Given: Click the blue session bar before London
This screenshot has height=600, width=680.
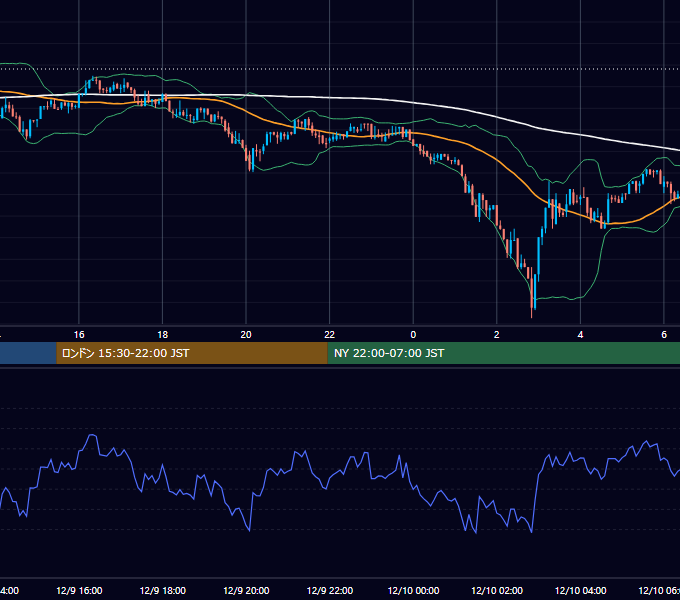Looking at the screenshot, I should [x=28, y=353].
